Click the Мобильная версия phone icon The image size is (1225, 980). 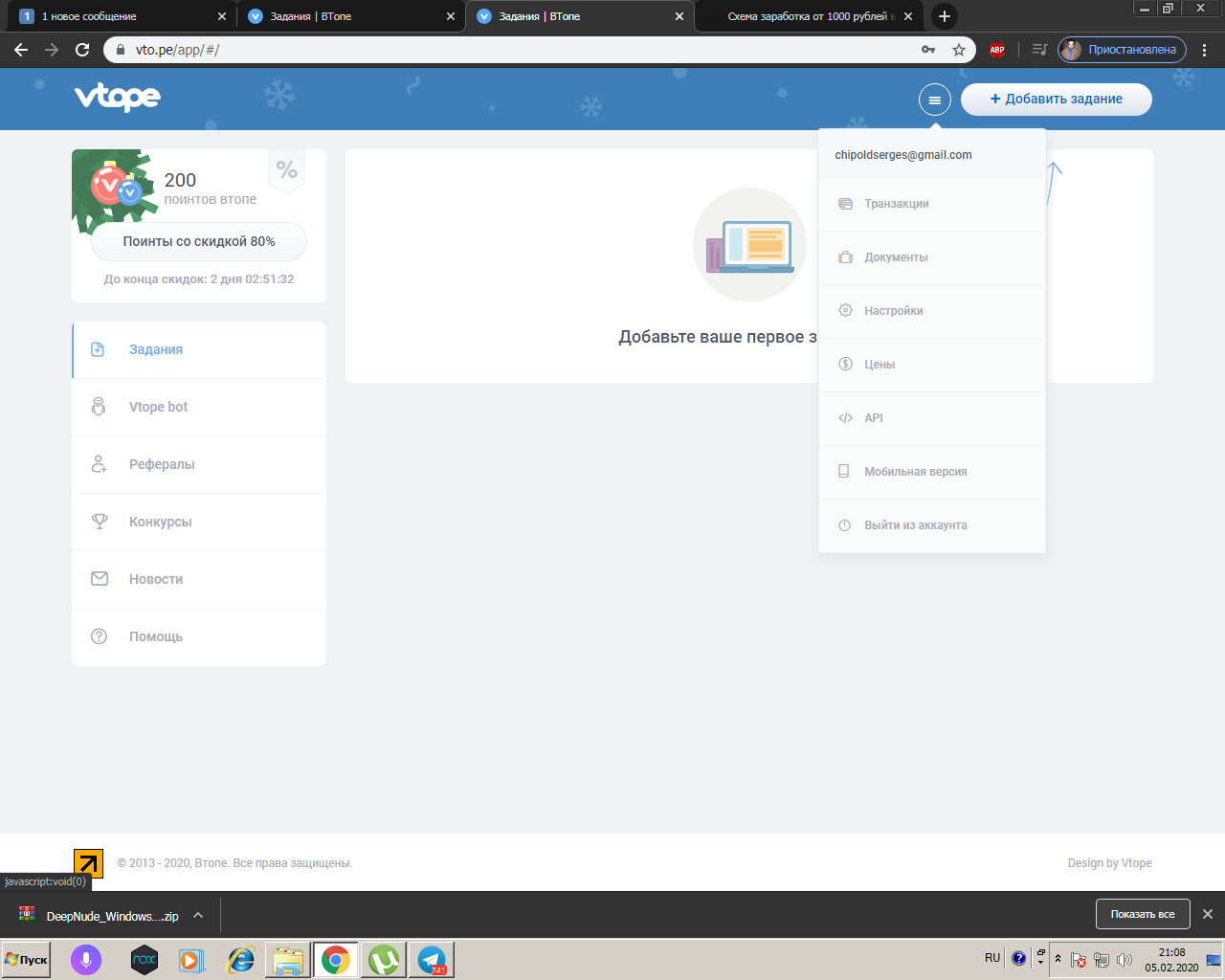[x=844, y=472]
